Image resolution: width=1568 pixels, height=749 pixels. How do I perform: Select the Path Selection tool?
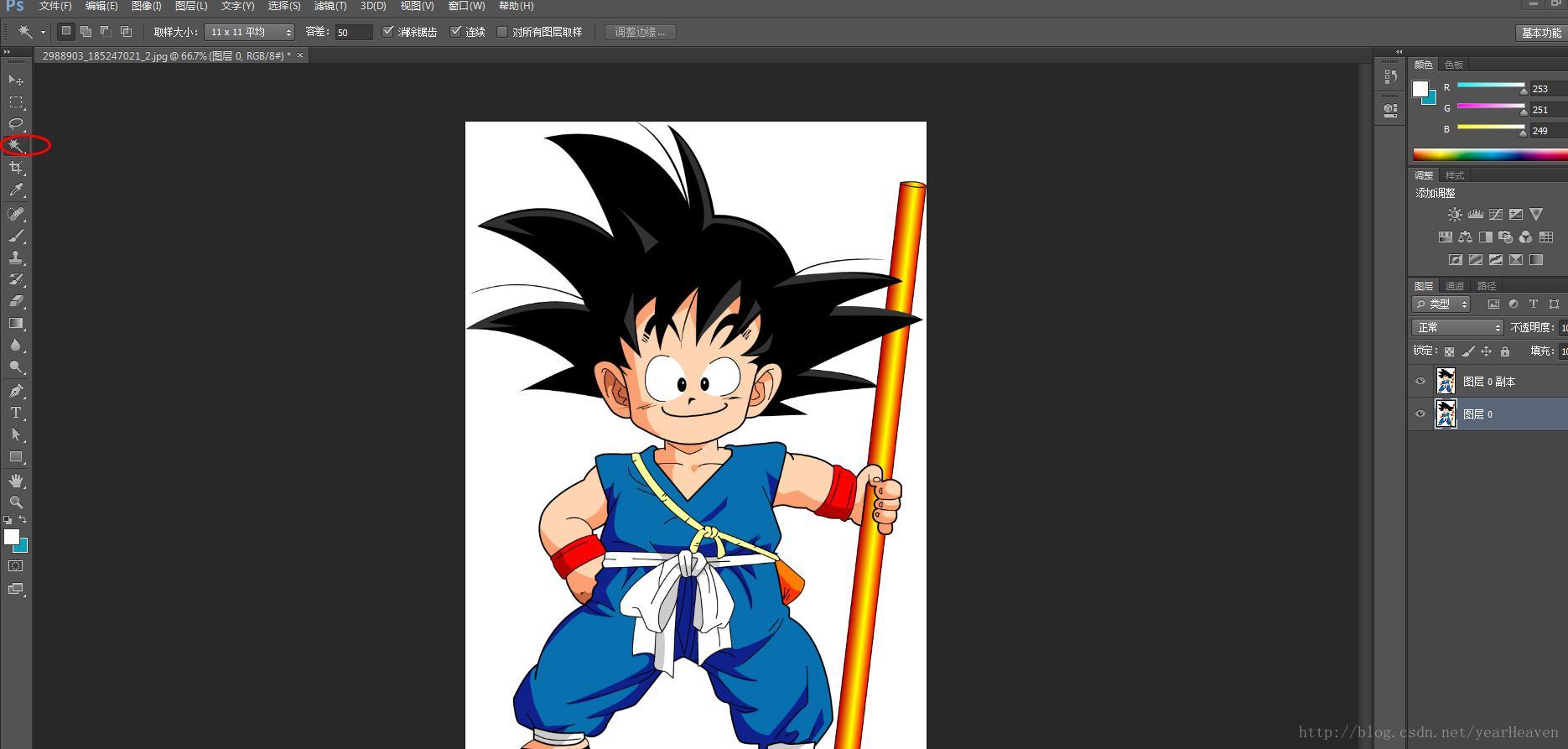click(x=16, y=434)
